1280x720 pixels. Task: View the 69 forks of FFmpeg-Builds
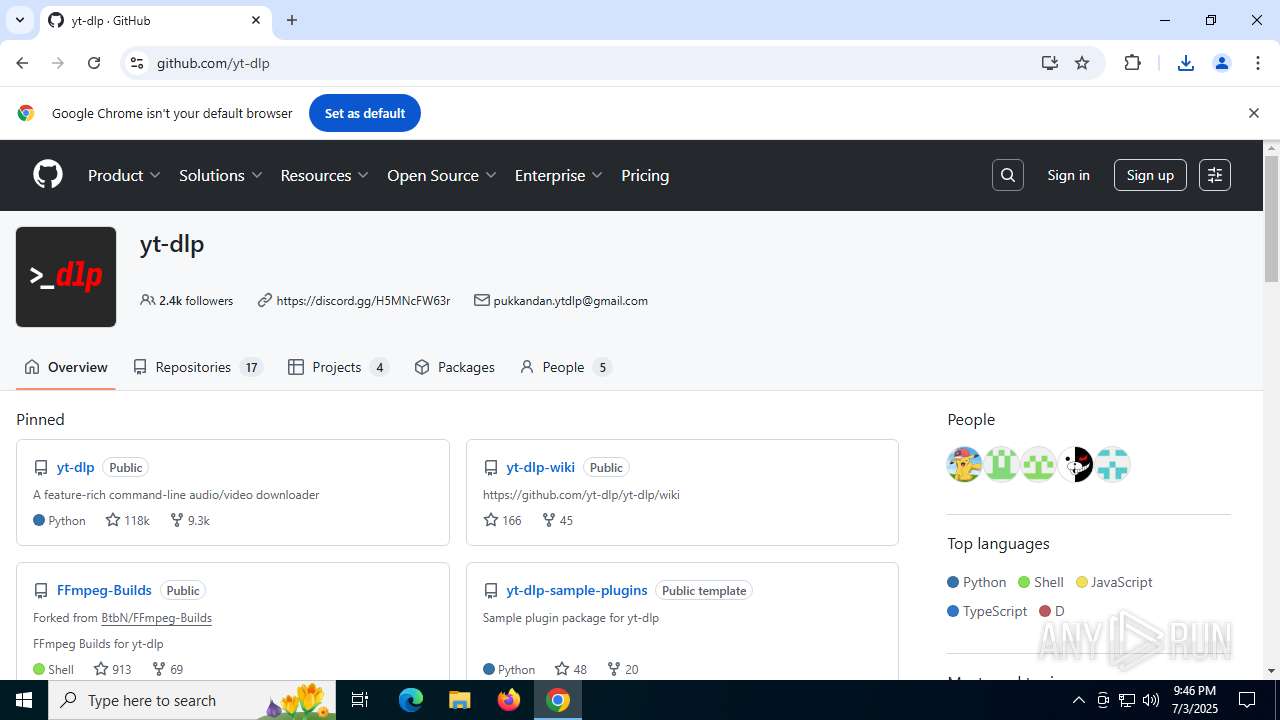coord(167,669)
